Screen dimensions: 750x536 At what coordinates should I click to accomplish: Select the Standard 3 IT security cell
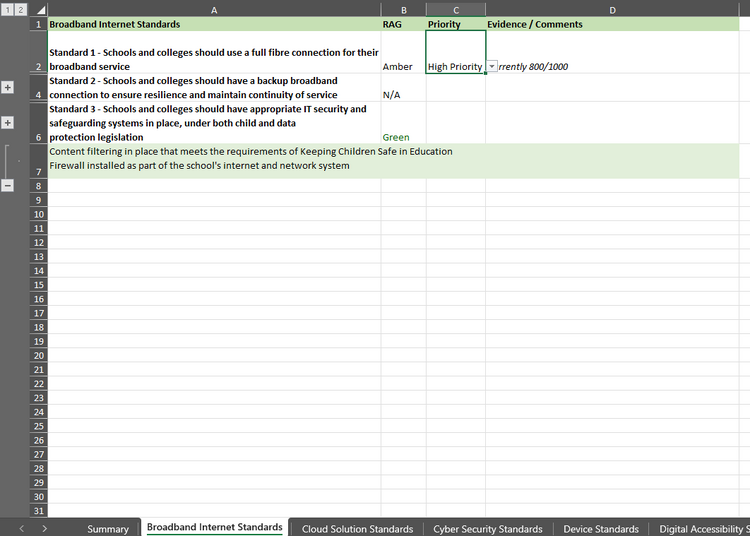point(214,123)
